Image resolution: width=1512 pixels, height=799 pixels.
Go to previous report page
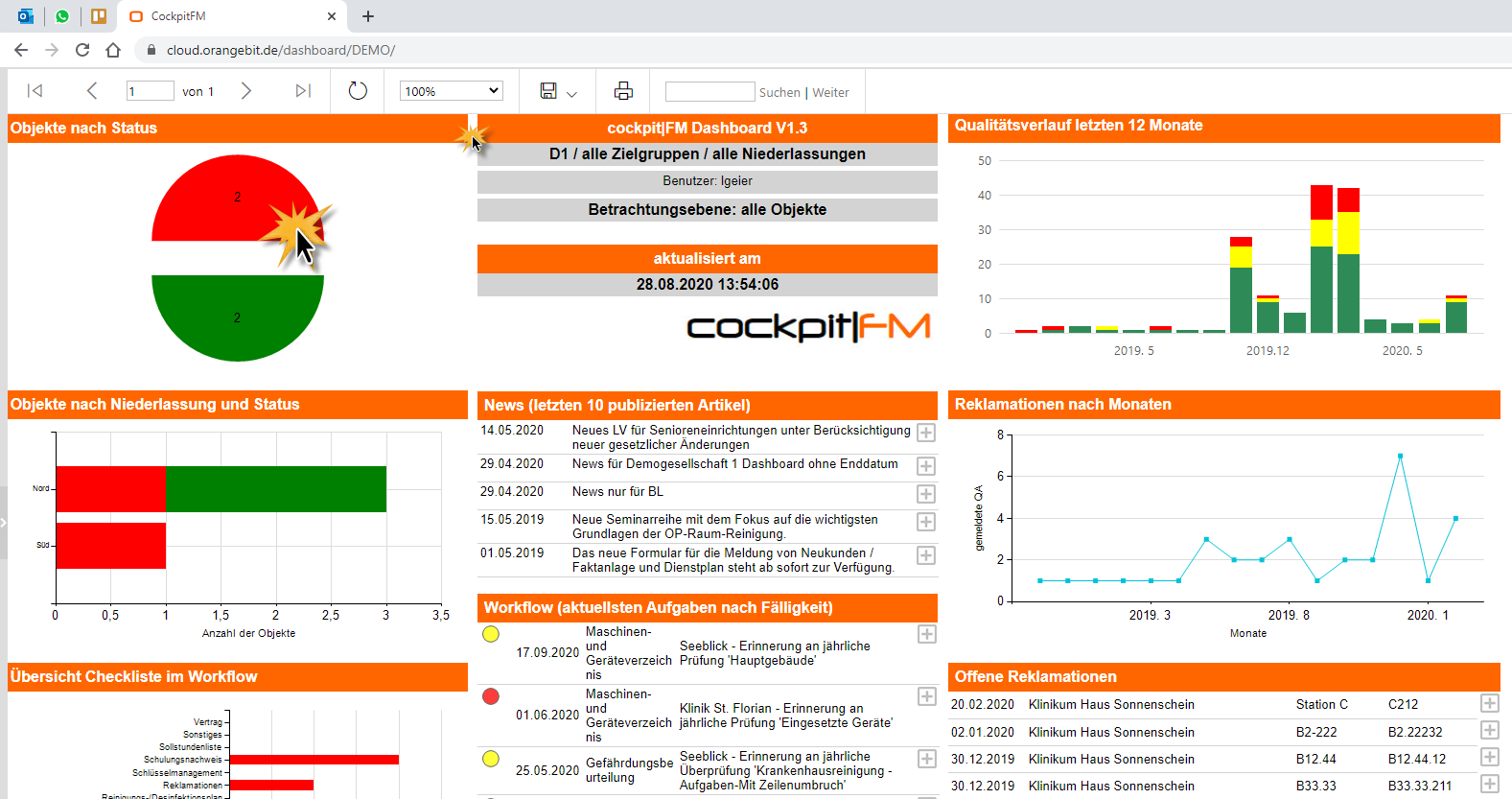(92, 91)
